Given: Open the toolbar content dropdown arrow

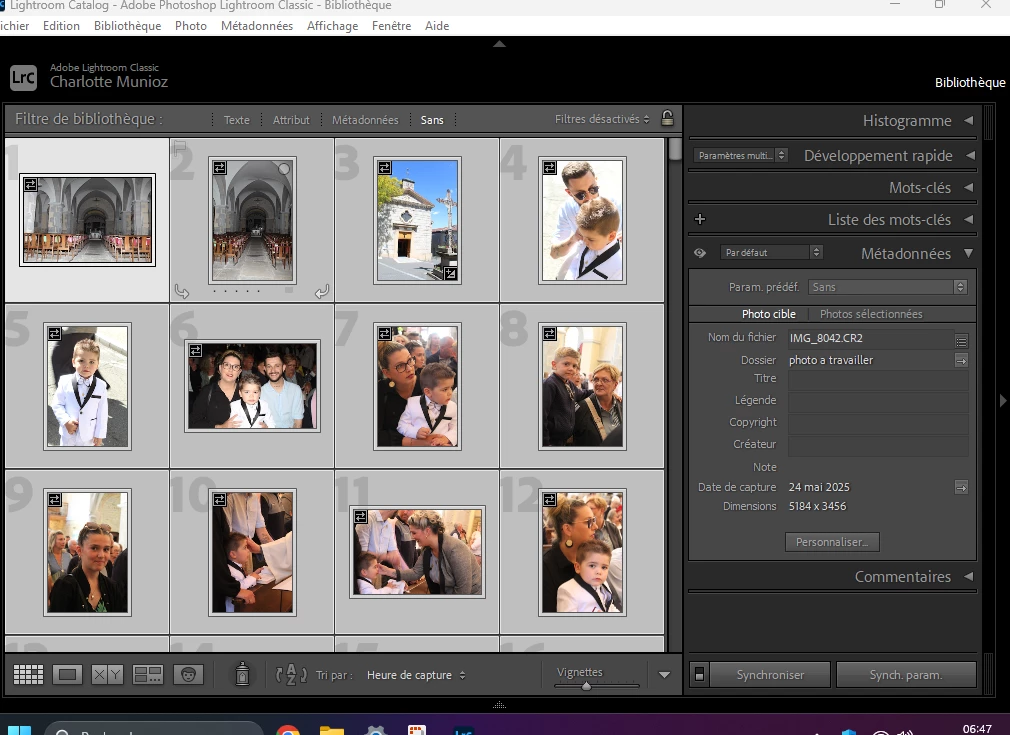Looking at the screenshot, I should click(x=664, y=674).
